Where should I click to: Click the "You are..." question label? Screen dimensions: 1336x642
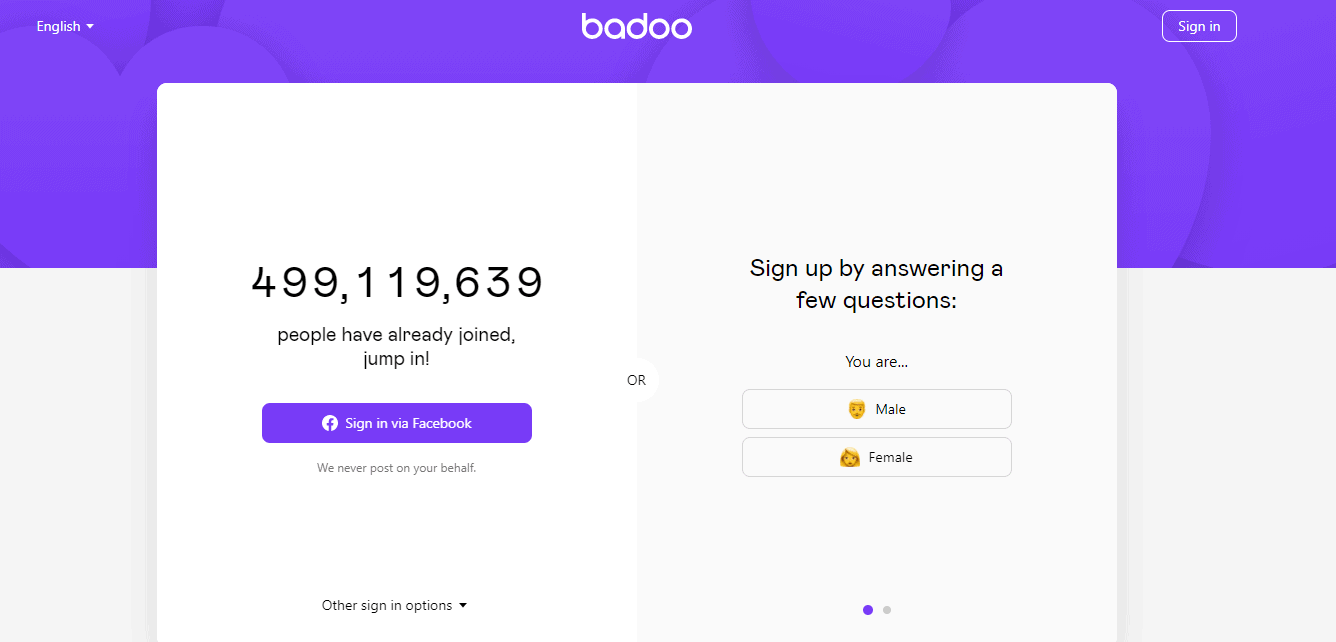pyautogui.click(x=876, y=362)
